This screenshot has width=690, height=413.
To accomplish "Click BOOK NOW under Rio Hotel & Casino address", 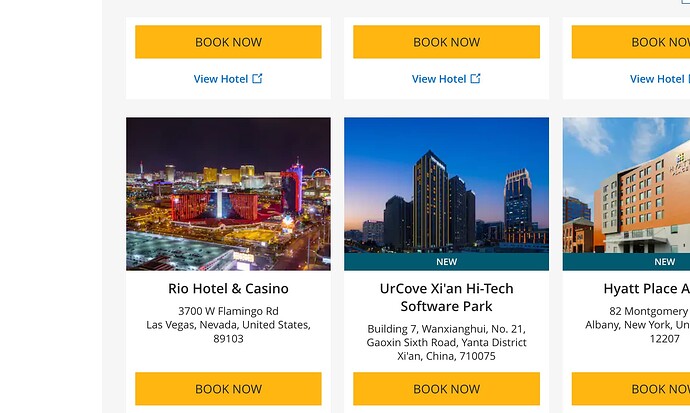I will click(x=228, y=389).
